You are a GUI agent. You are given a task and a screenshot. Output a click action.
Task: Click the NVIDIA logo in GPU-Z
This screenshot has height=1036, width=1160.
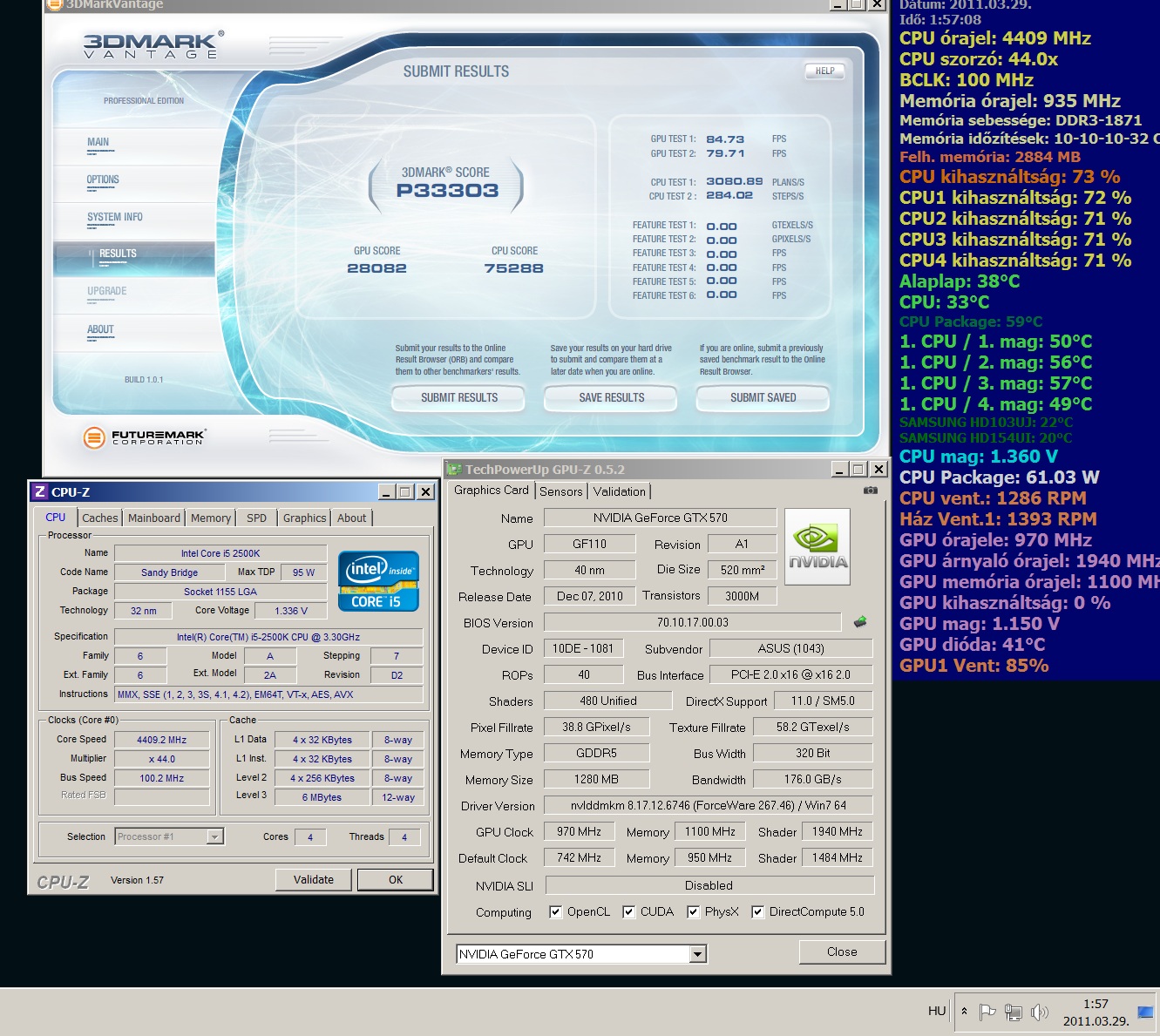coord(817,546)
